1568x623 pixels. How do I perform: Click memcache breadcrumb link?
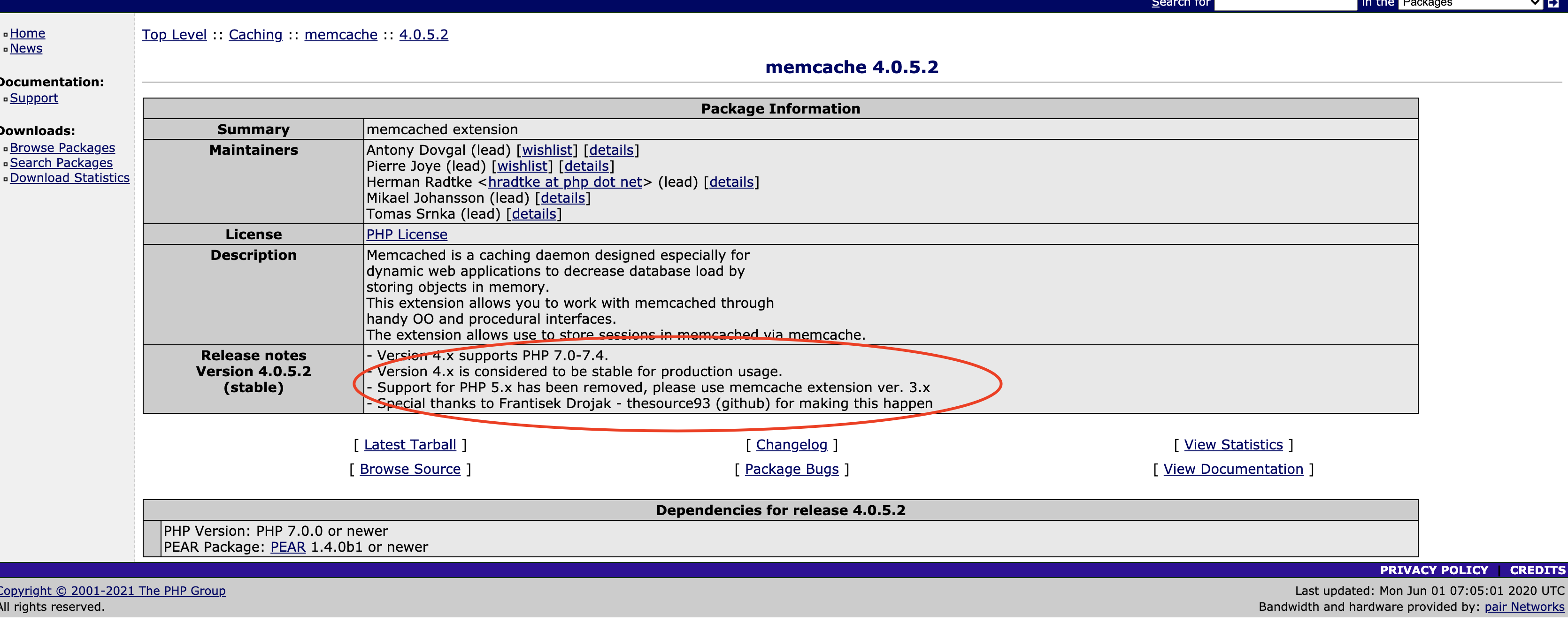(x=341, y=35)
